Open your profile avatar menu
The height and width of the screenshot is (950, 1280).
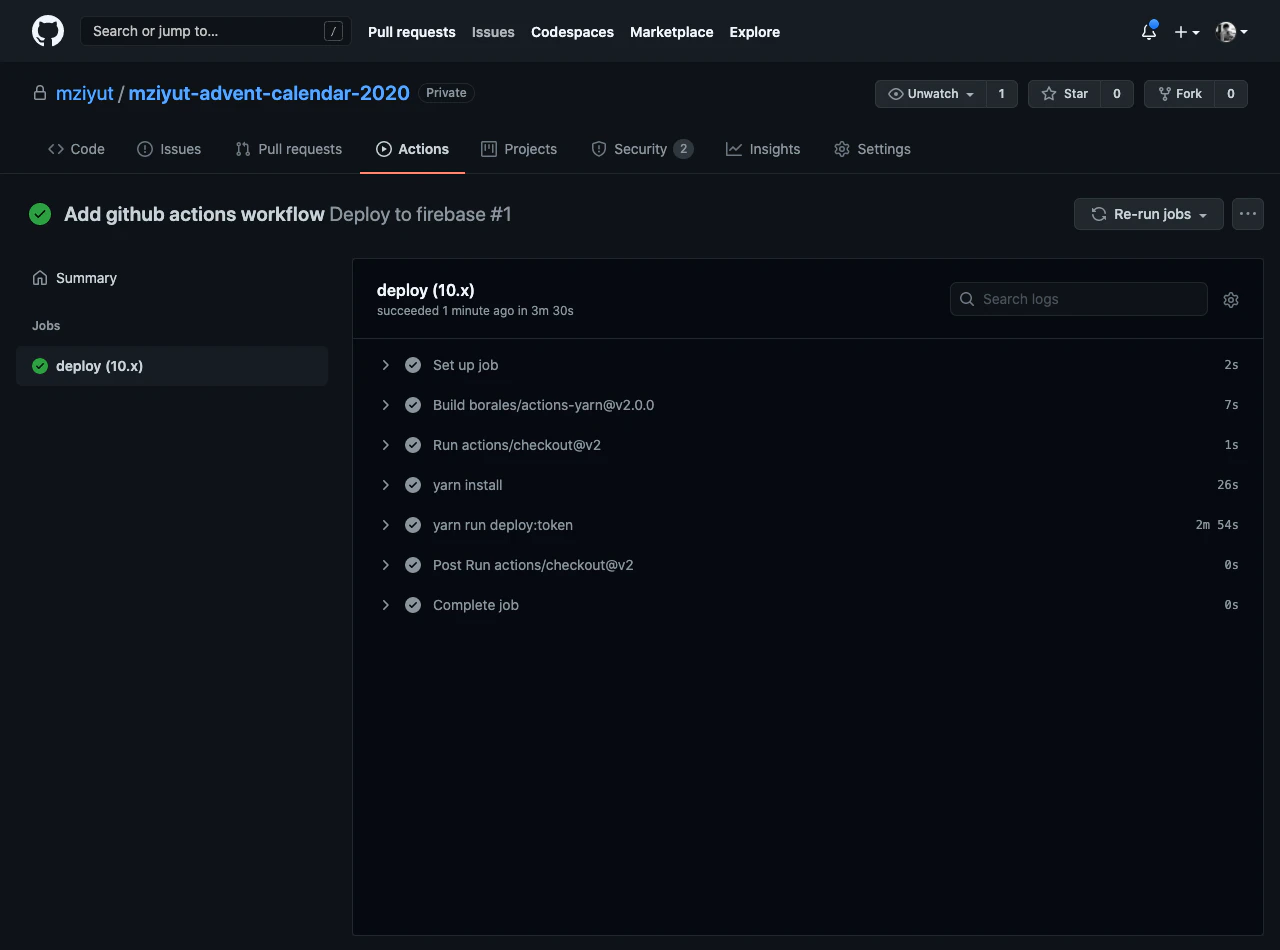[x=1226, y=31]
